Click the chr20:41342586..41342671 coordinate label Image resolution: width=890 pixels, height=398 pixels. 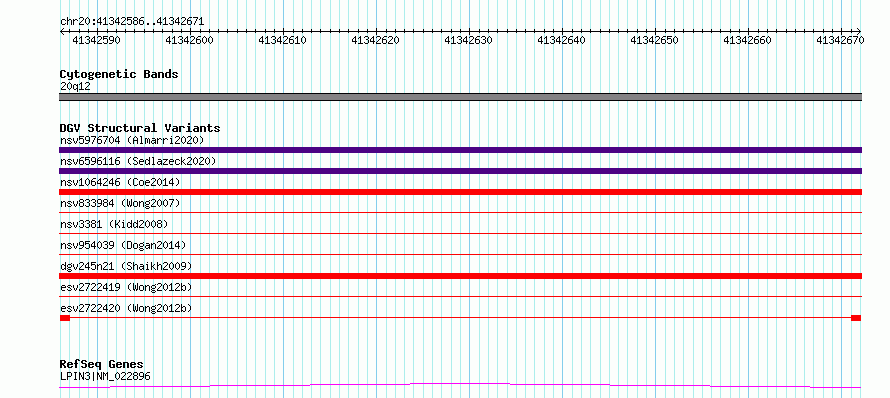[x=132, y=22]
